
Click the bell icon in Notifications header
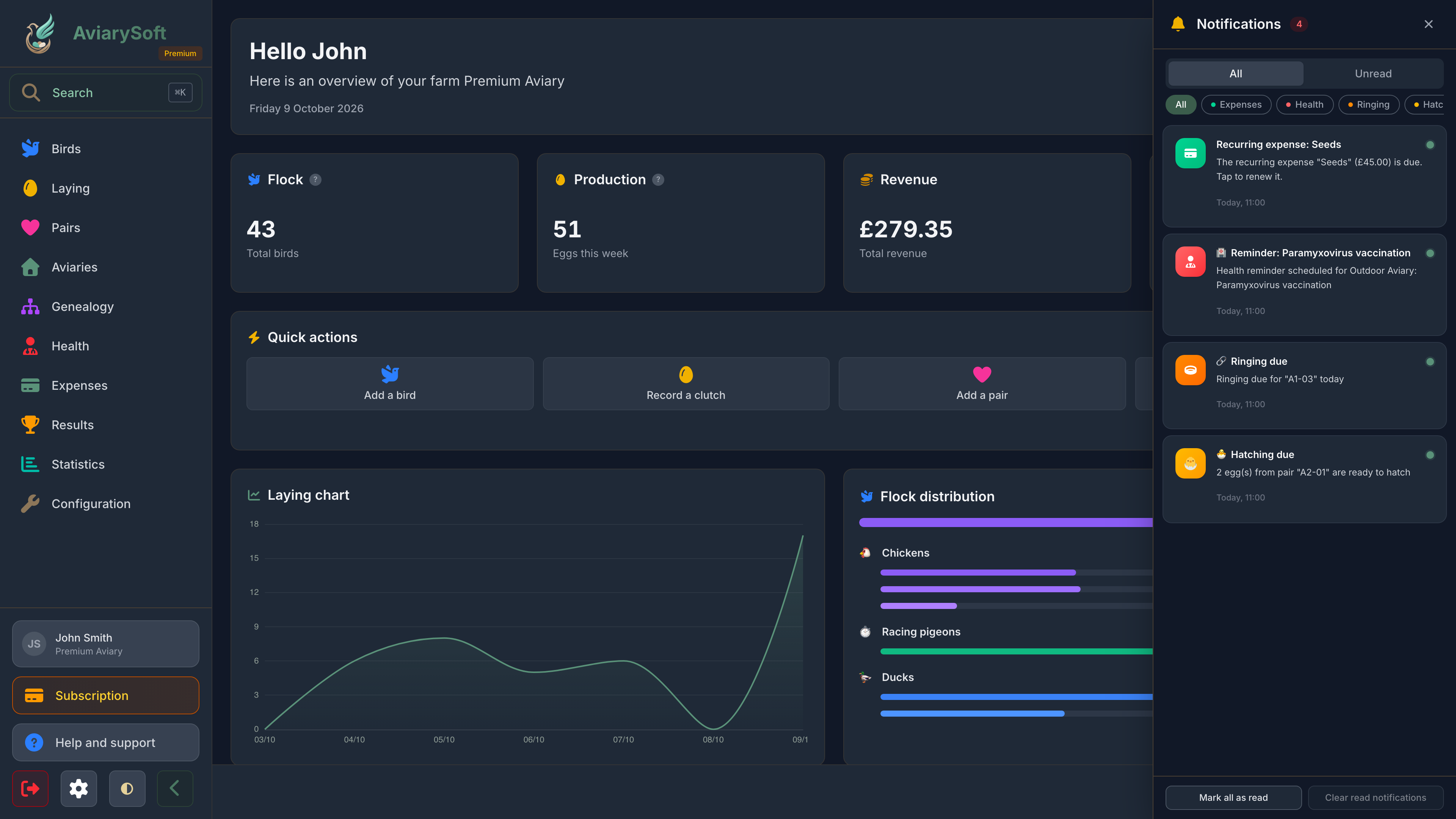pos(1178,24)
